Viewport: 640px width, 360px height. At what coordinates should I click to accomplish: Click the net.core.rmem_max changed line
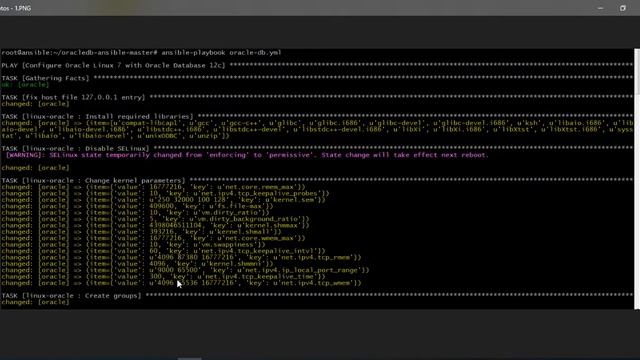(x=153, y=187)
